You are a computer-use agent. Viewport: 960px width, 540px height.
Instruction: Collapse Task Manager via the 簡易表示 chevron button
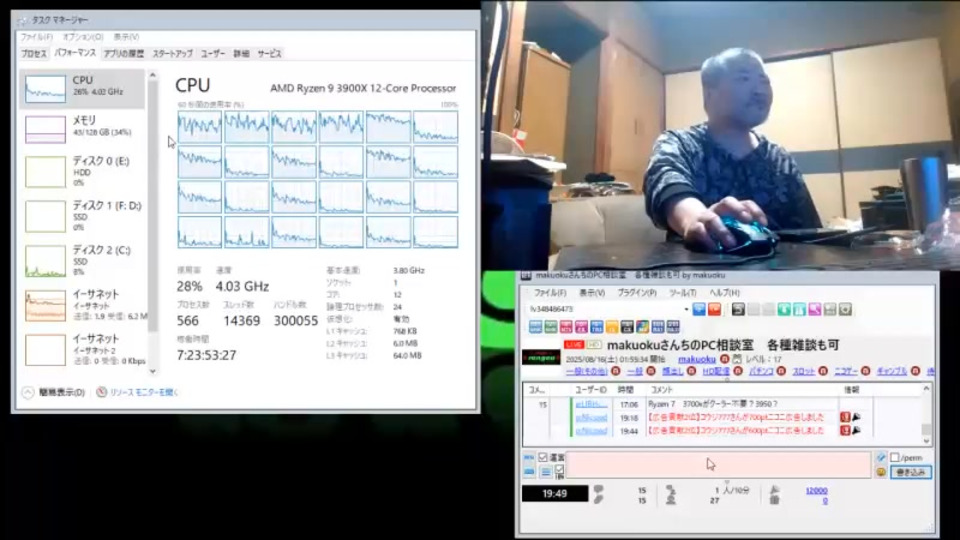click(x=28, y=392)
